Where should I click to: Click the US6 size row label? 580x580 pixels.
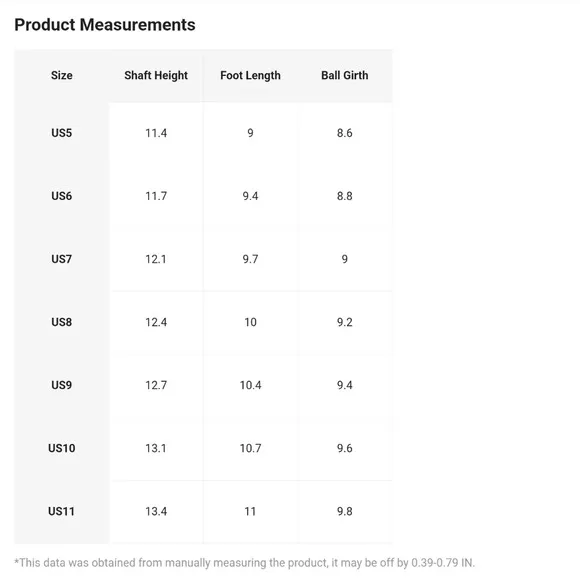pyautogui.click(x=62, y=196)
